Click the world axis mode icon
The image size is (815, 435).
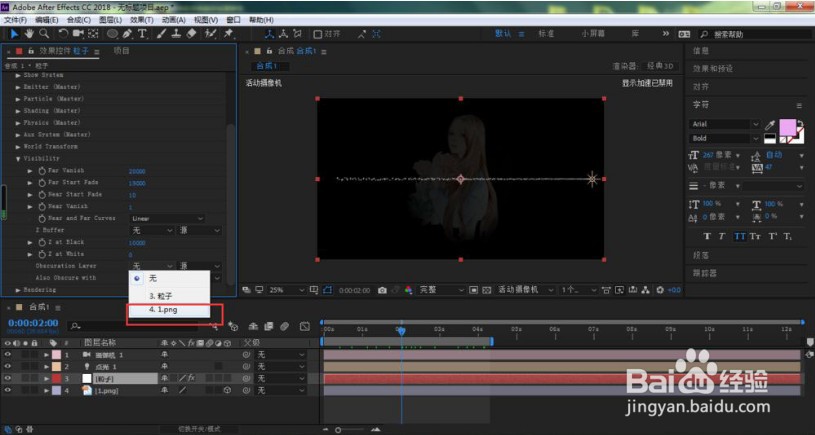click(x=283, y=34)
